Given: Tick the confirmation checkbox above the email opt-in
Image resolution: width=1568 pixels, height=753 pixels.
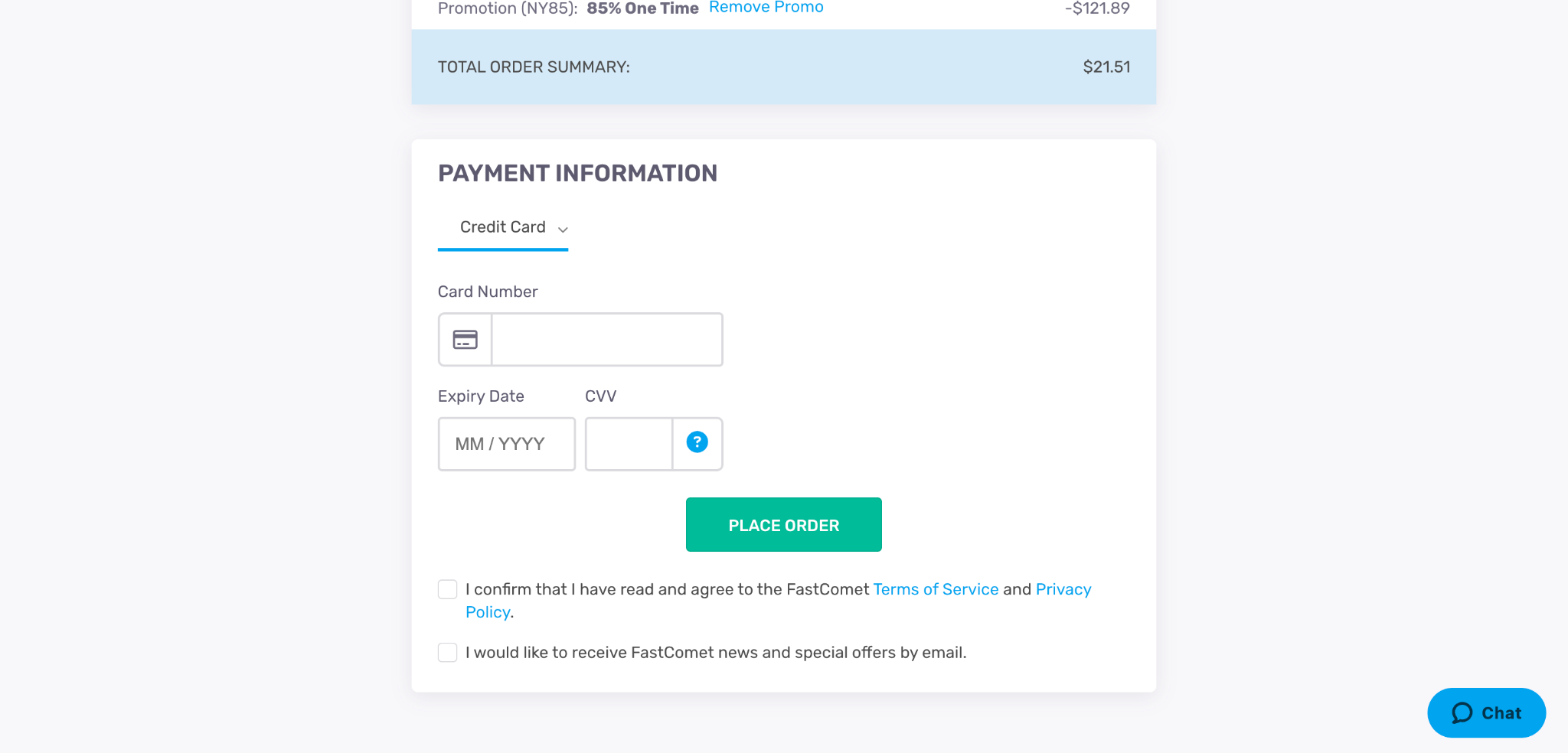Looking at the screenshot, I should (x=447, y=588).
